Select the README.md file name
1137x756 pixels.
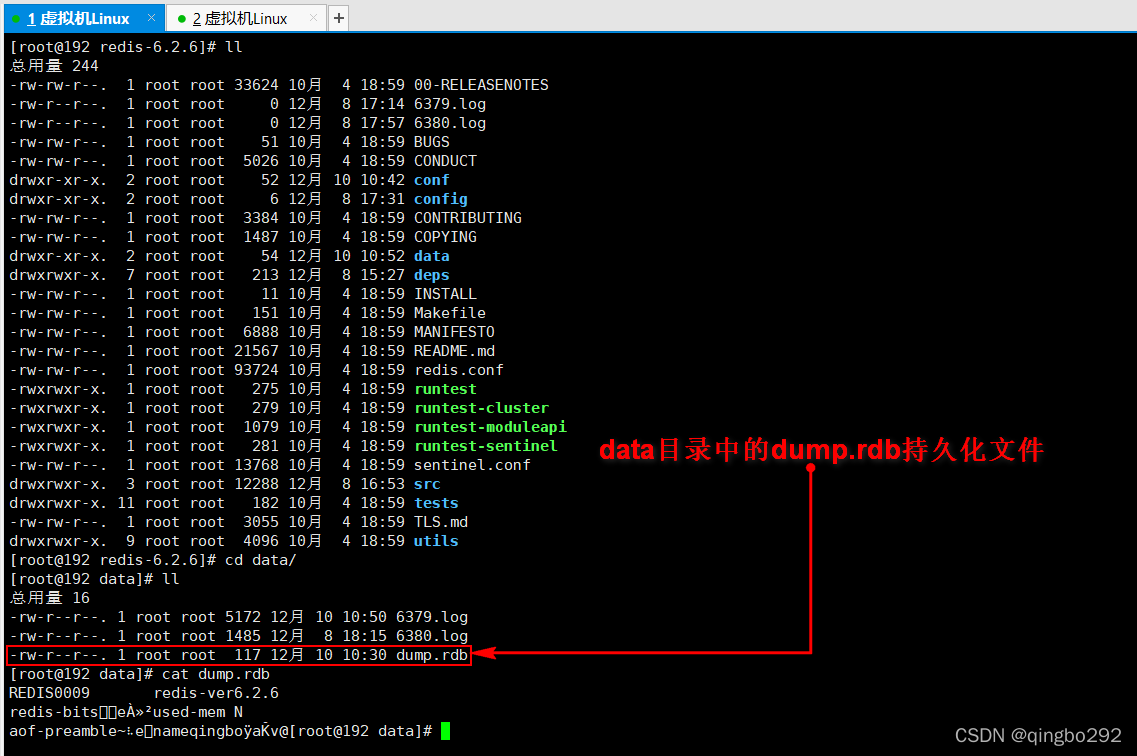pyautogui.click(x=454, y=351)
